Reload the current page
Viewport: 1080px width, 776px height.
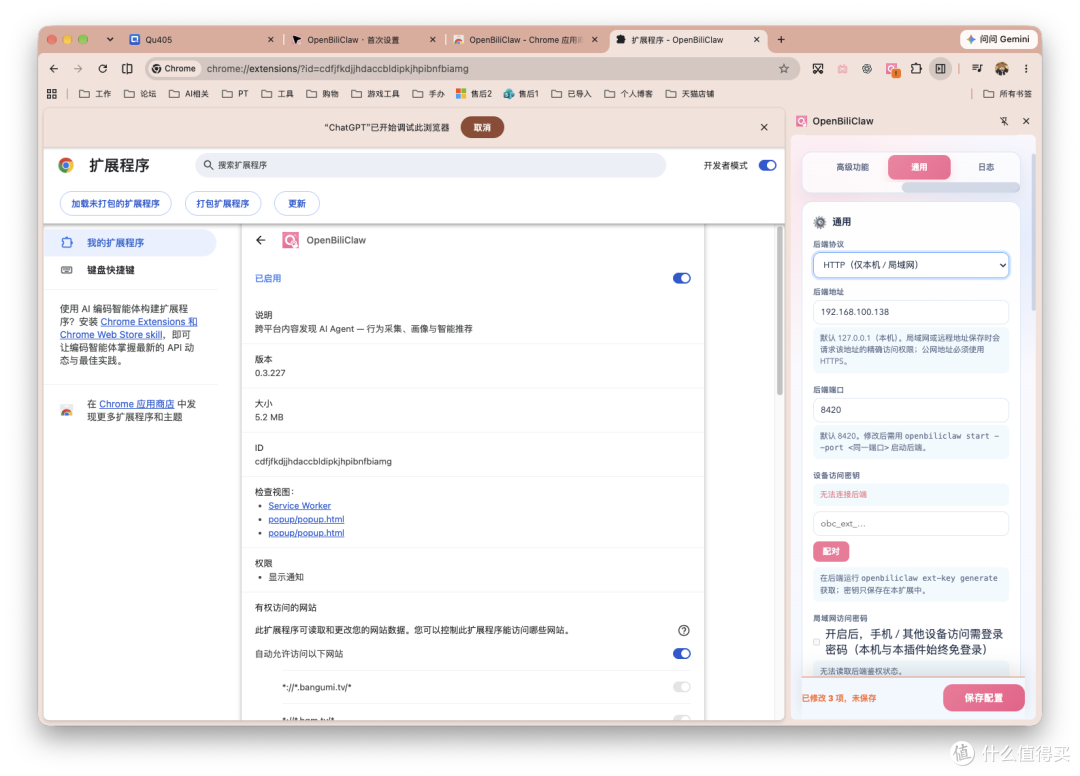103,69
